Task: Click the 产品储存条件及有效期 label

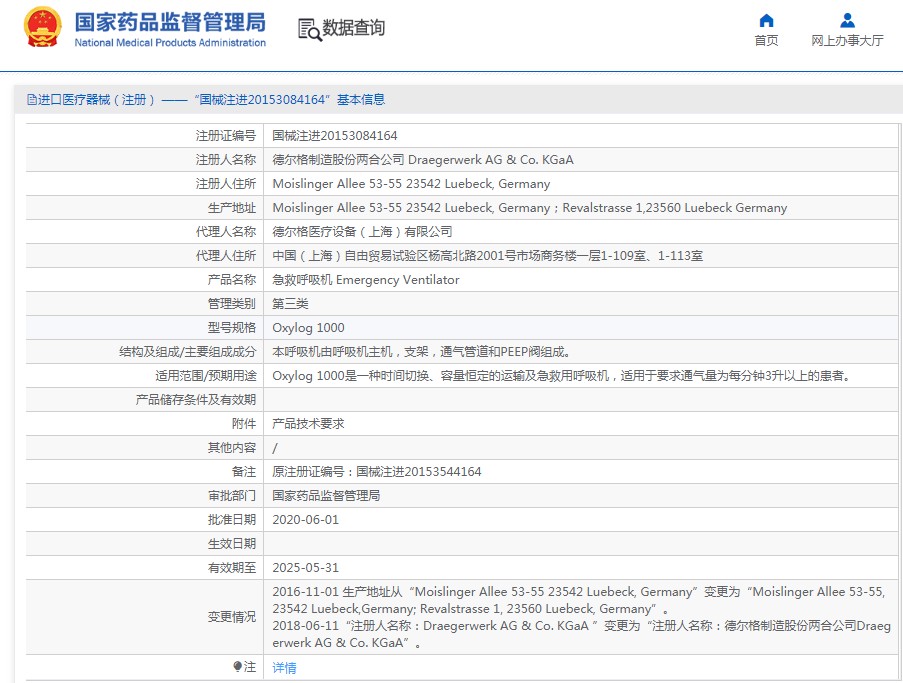Action: pyautogui.click(x=196, y=400)
